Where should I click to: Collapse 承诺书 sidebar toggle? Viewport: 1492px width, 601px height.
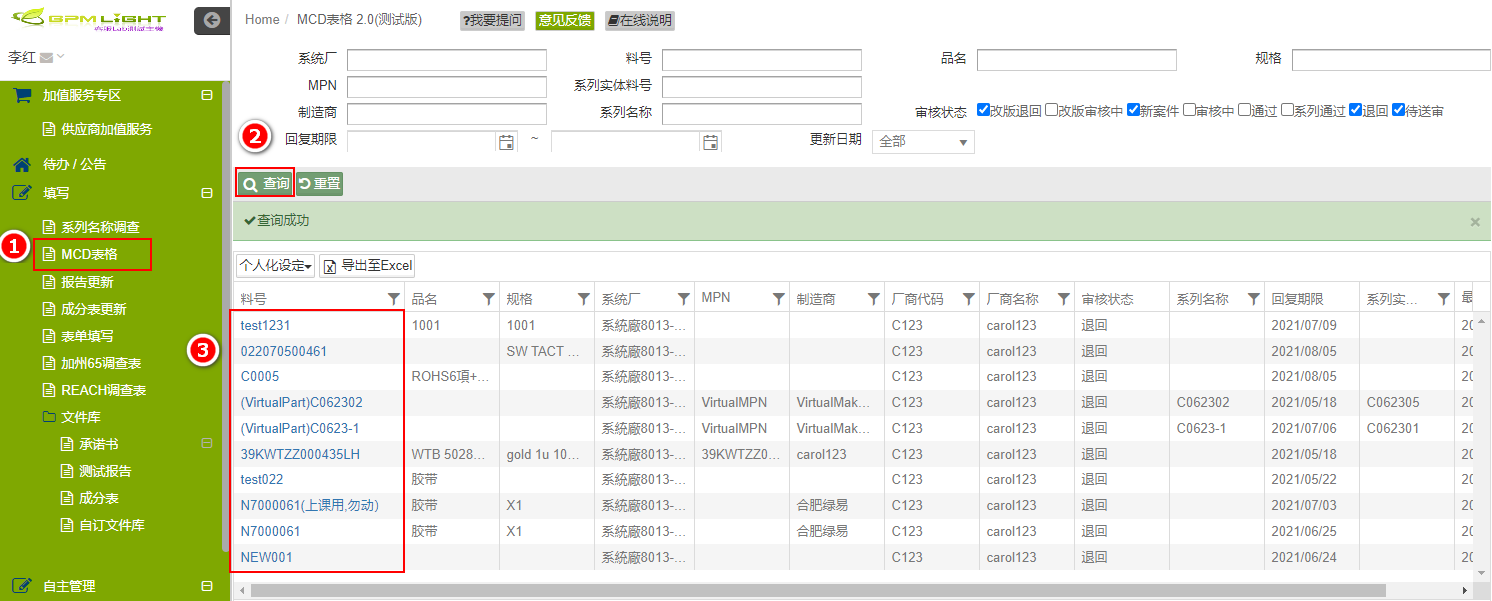tap(207, 443)
